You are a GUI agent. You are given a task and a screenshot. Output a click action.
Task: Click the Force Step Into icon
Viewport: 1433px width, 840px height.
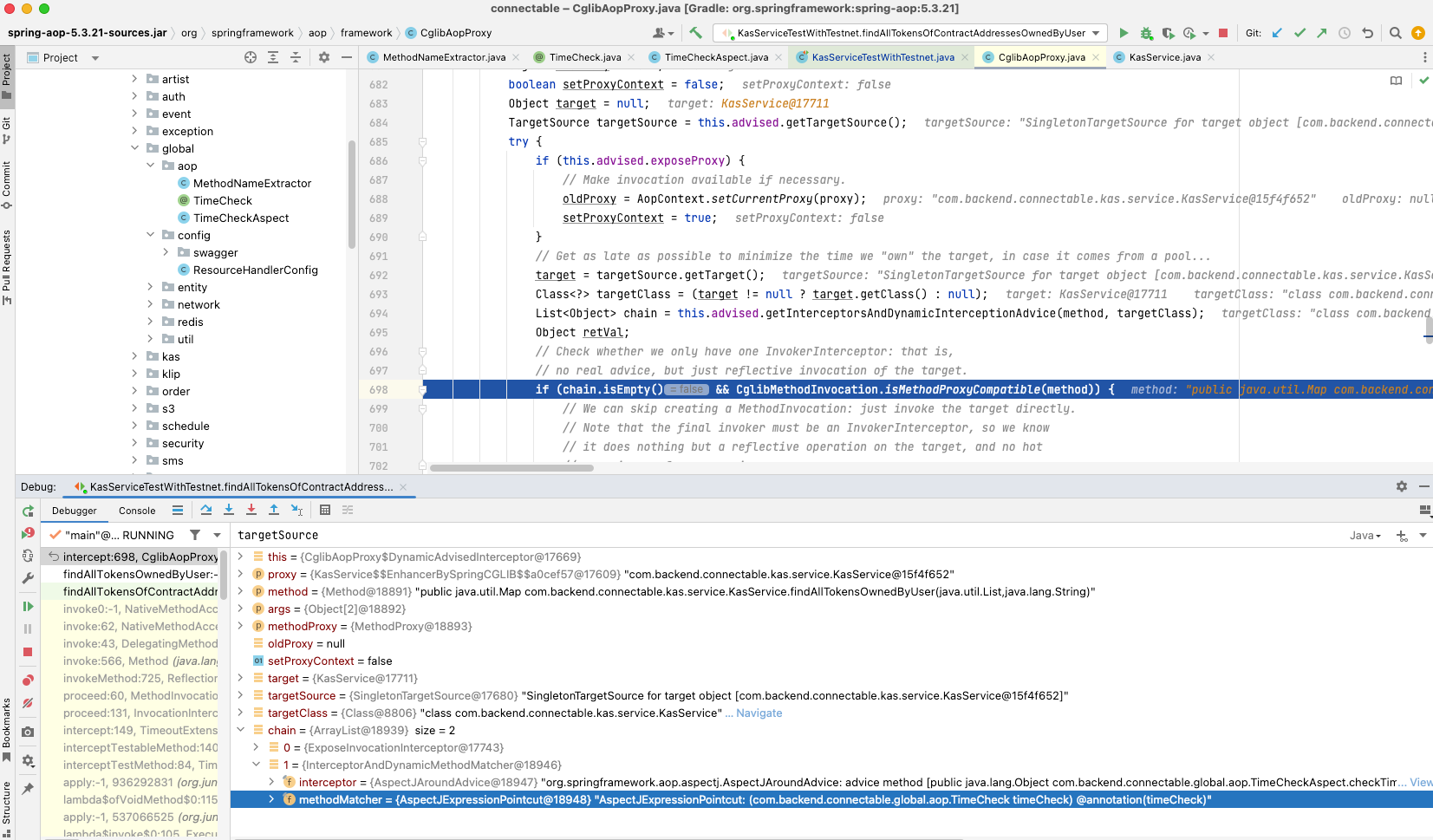[x=251, y=510]
